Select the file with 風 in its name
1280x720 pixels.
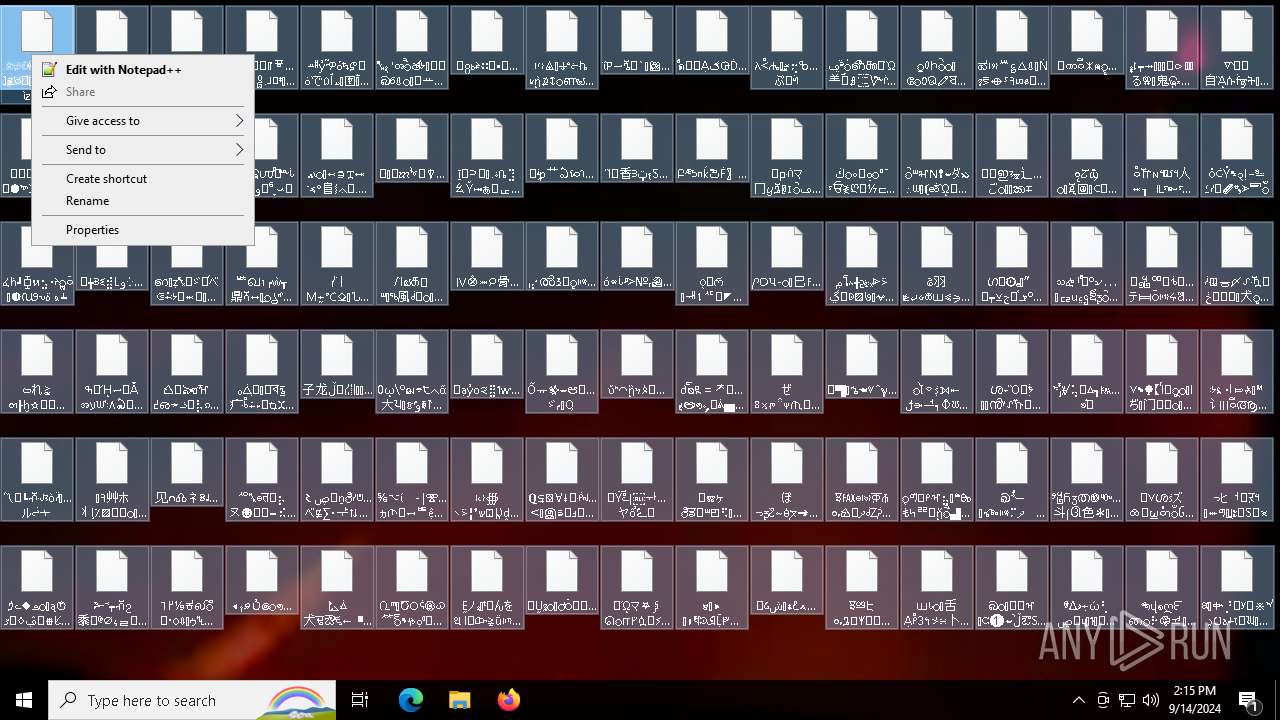(412, 264)
